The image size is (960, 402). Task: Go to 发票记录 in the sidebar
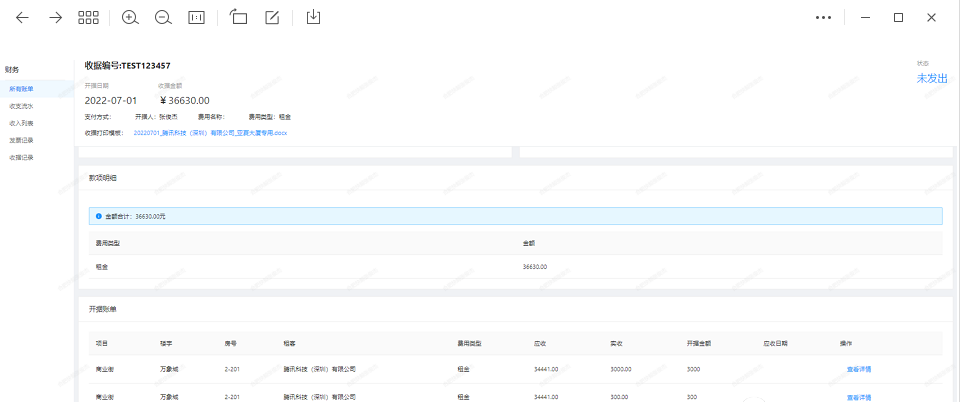22,140
